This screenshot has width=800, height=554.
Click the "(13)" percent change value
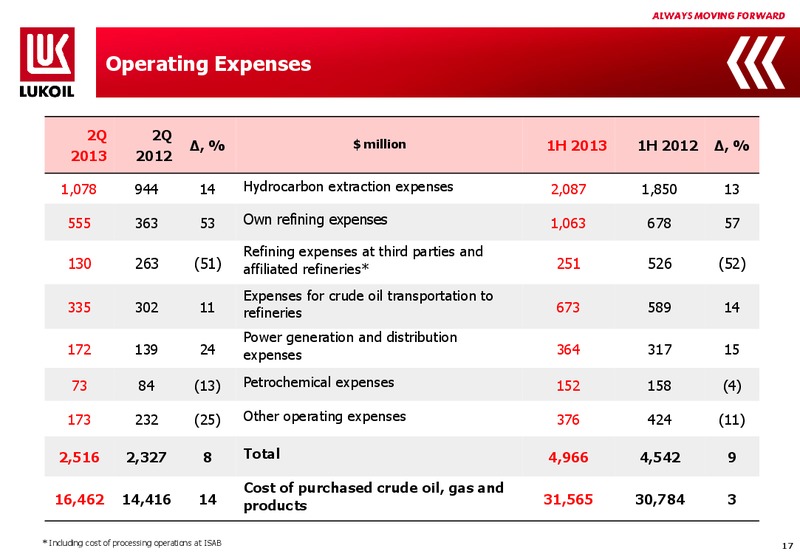point(207,386)
